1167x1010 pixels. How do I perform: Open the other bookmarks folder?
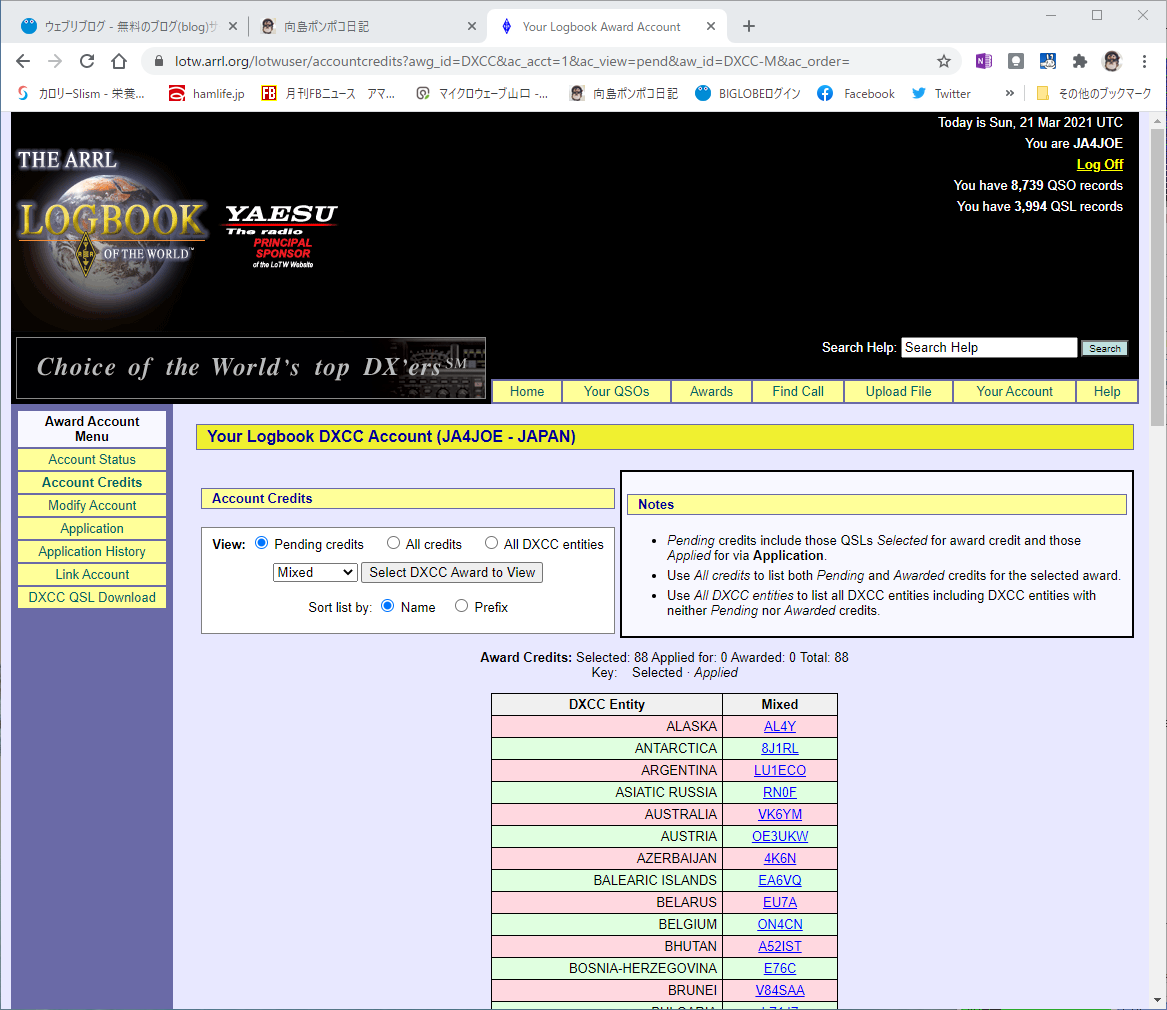1094,93
